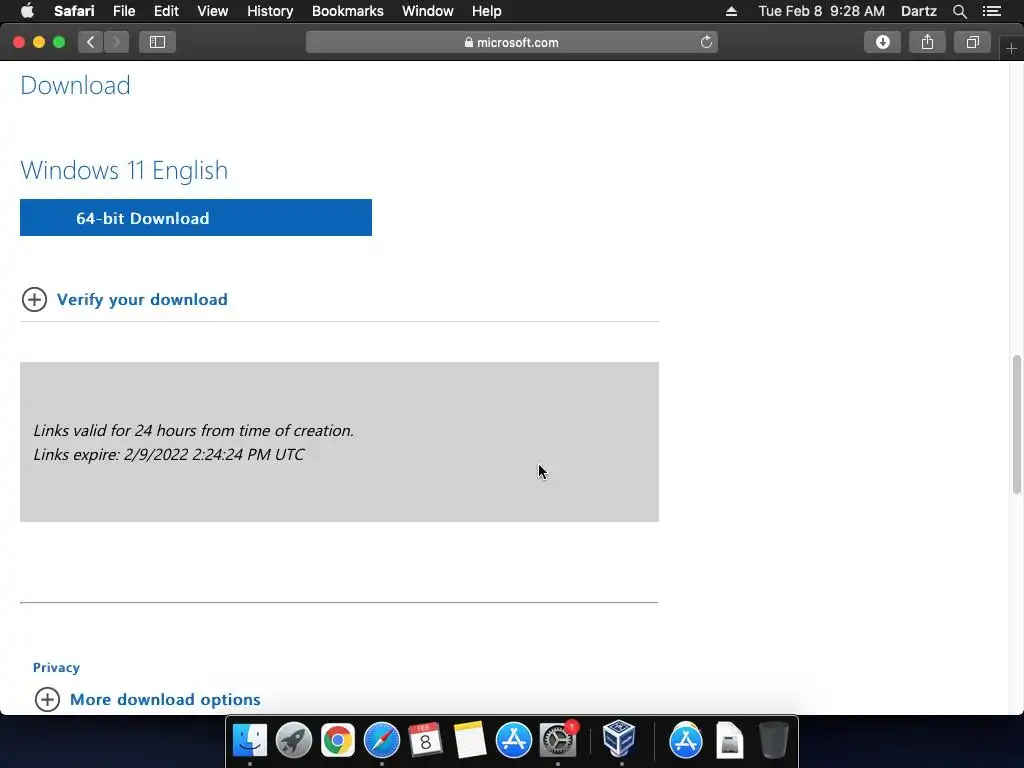
Task: Open the Privacy link
Action: tap(56, 667)
